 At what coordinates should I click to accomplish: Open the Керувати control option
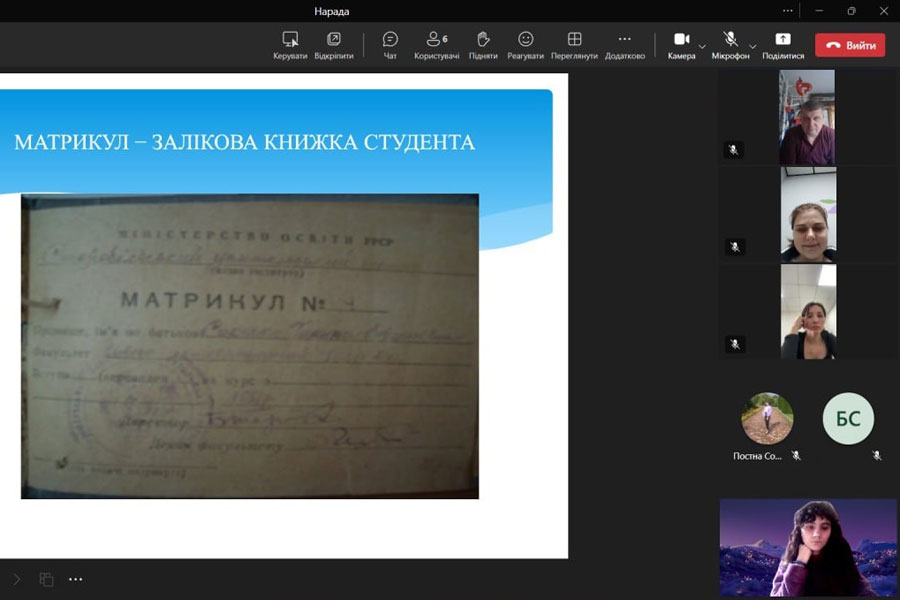point(290,45)
